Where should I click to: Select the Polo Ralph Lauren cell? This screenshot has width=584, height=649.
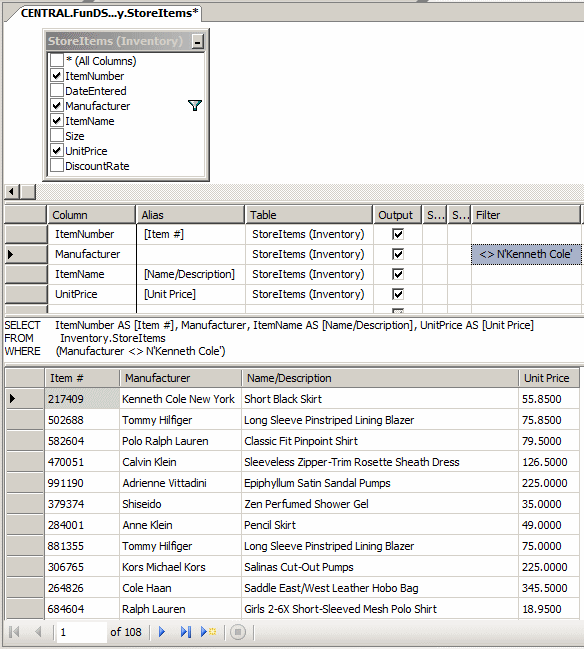tap(180, 441)
